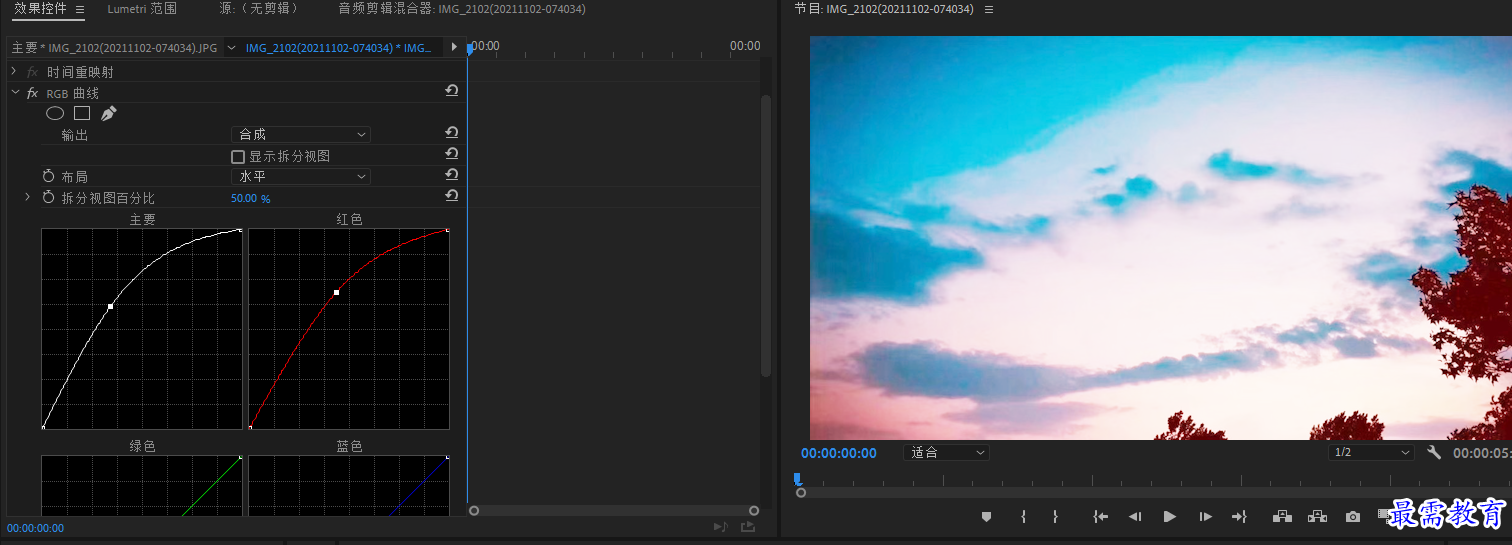Click the 绿色 curve graph

pyautogui.click(x=142, y=486)
